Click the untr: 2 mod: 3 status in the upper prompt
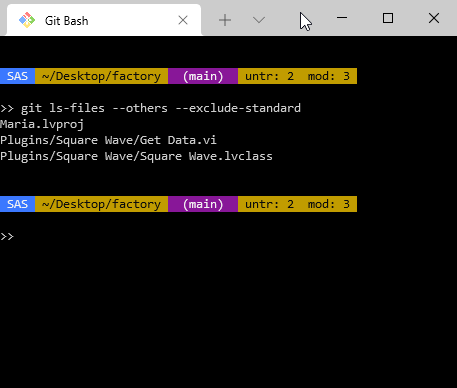Viewport: 457px width, 388px height. [297, 76]
